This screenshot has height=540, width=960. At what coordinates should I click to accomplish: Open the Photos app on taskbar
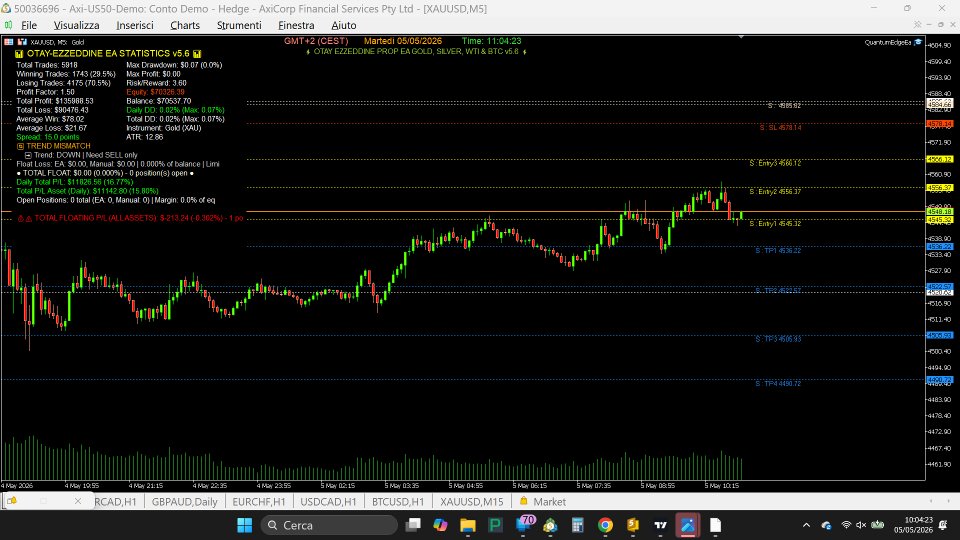click(688, 525)
